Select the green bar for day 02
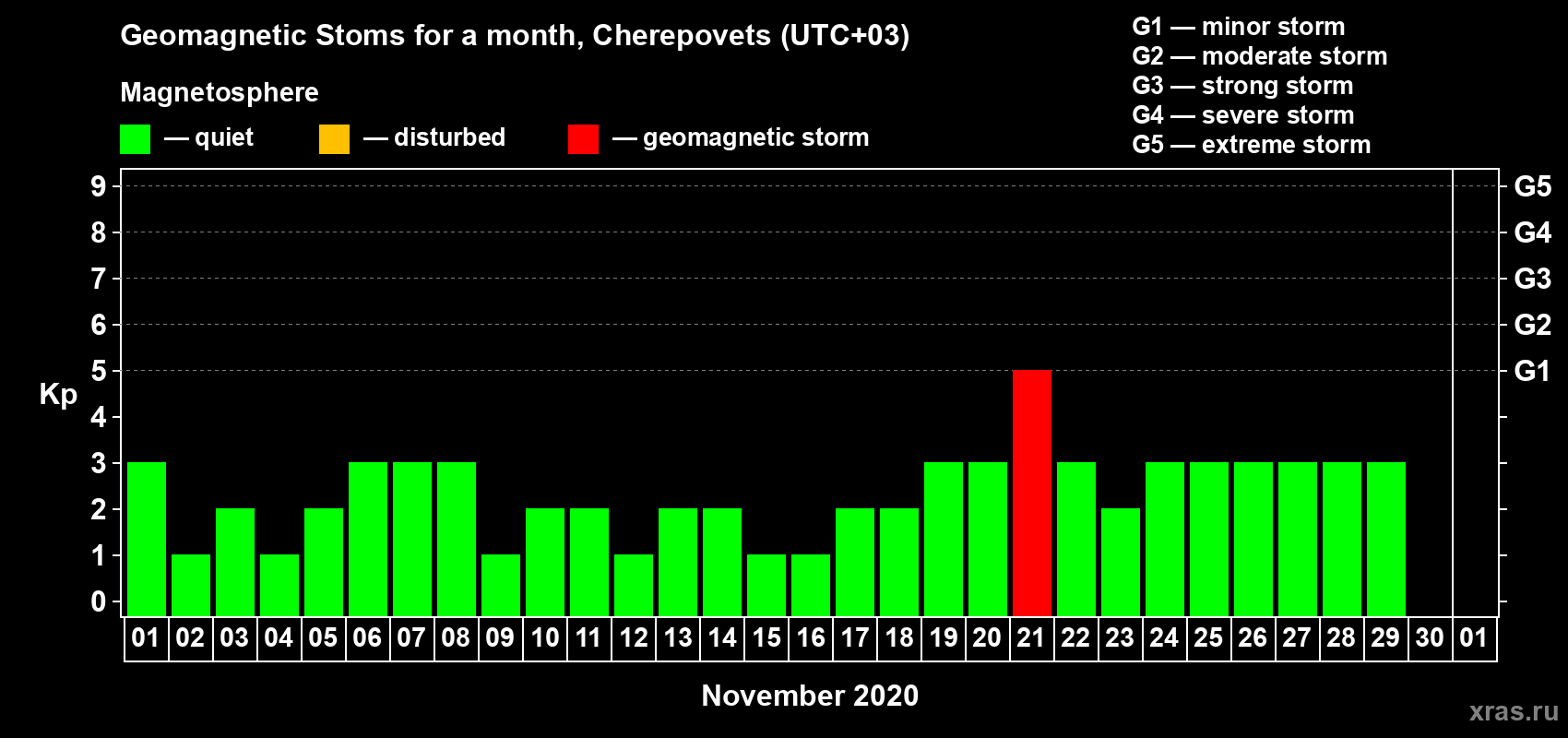Image resolution: width=1568 pixels, height=738 pixels. 191,585
